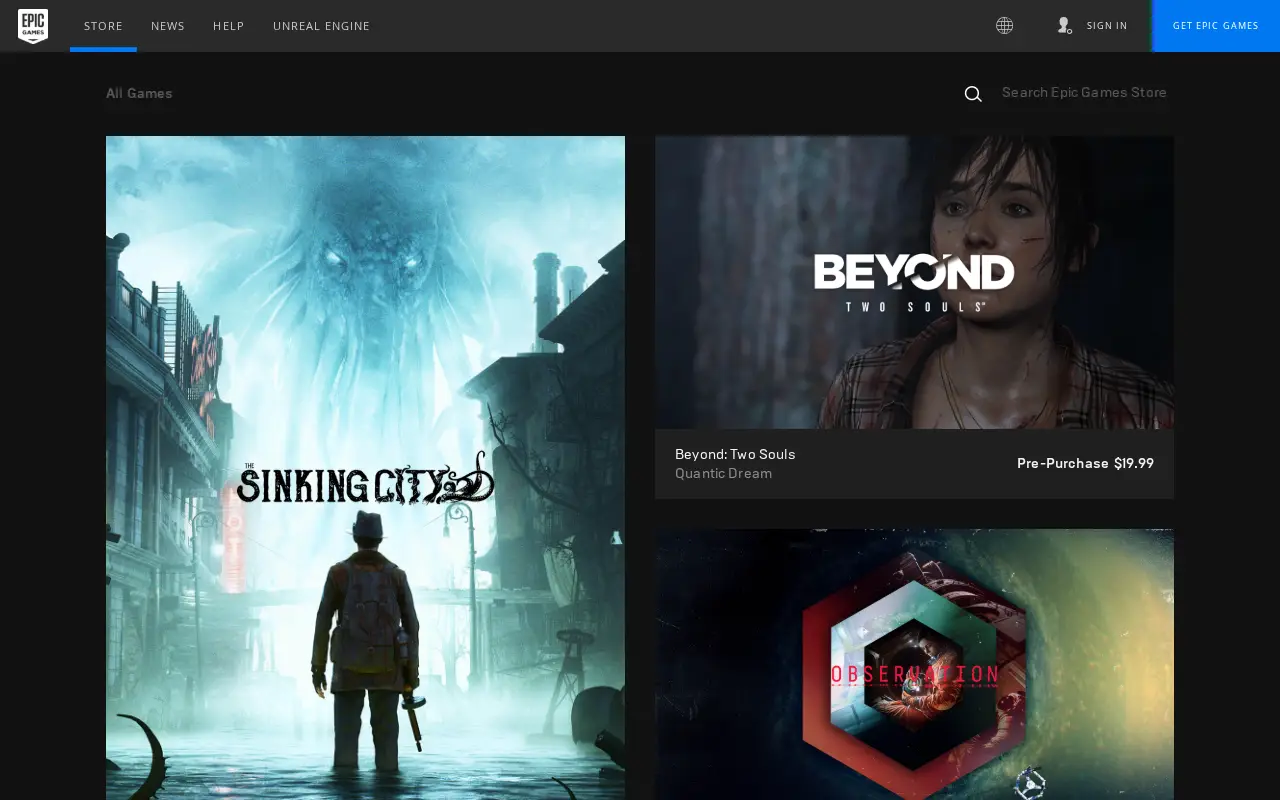1280x800 pixels.
Task: Open The Sinking City game cover
Action: [x=365, y=468]
